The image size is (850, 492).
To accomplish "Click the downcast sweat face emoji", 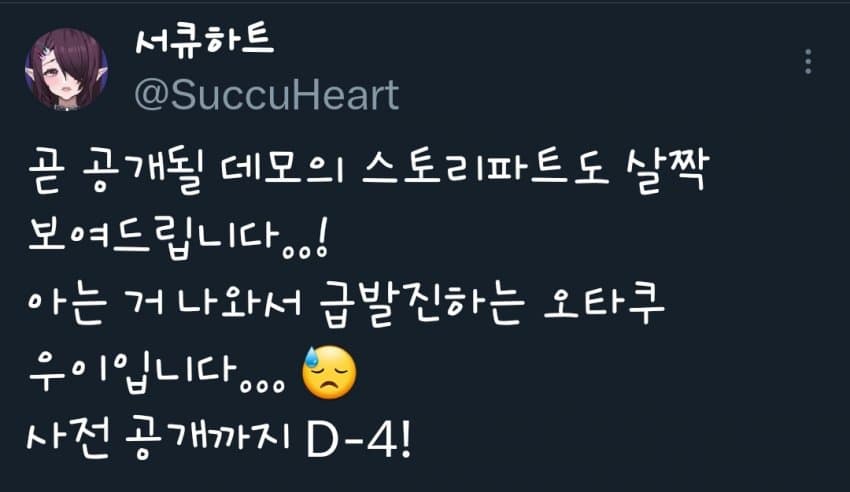I will (329, 372).
